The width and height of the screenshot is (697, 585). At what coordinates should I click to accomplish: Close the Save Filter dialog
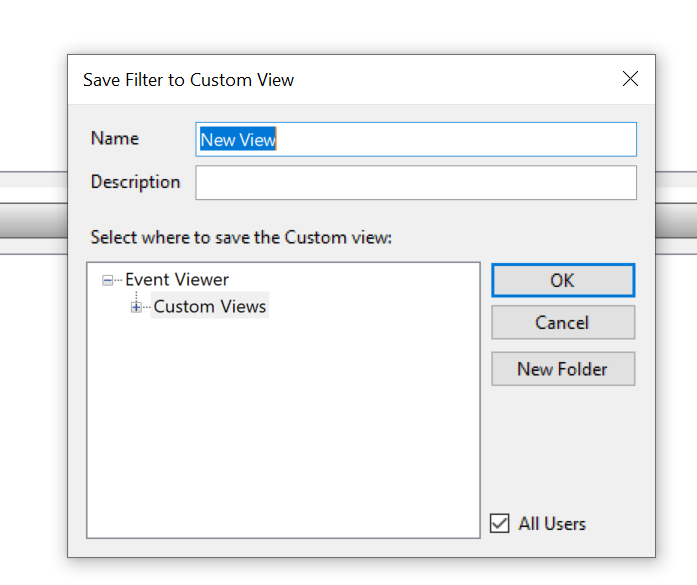[x=630, y=79]
